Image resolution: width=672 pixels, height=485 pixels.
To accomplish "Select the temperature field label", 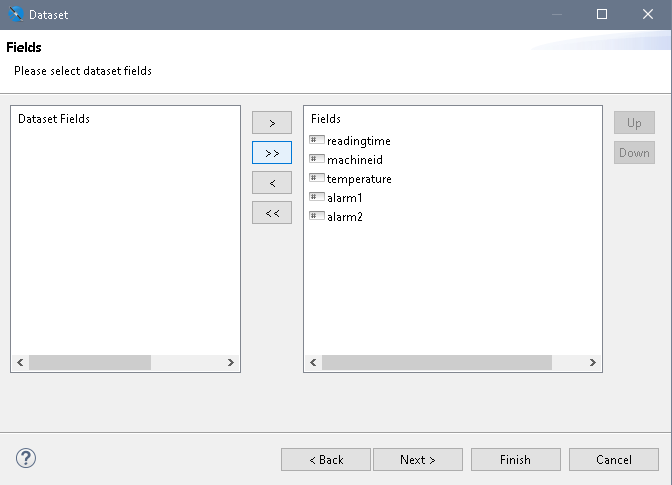I will point(359,179).
